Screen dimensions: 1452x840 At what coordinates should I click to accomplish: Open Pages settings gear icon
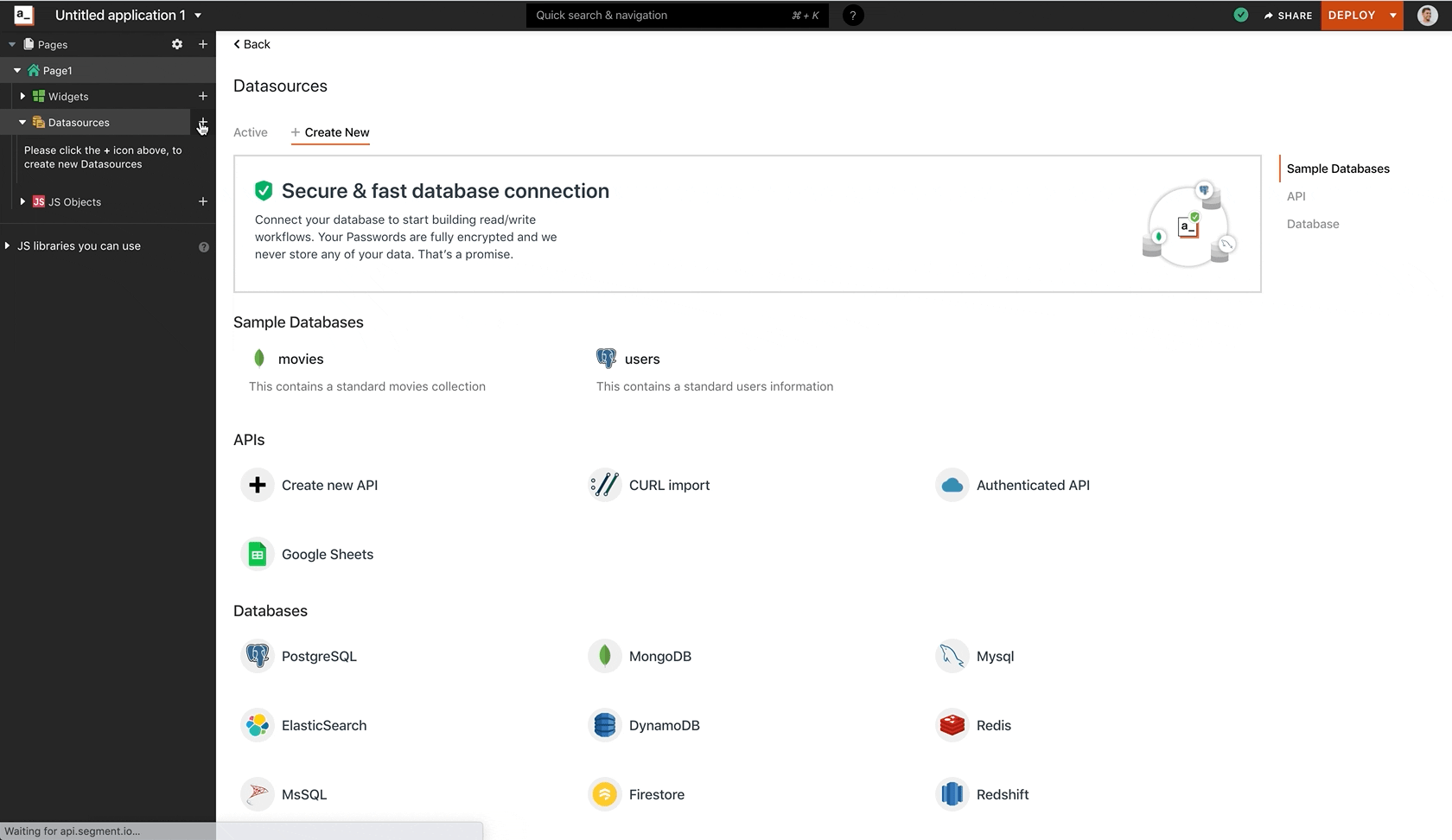[x=177, y=44]
